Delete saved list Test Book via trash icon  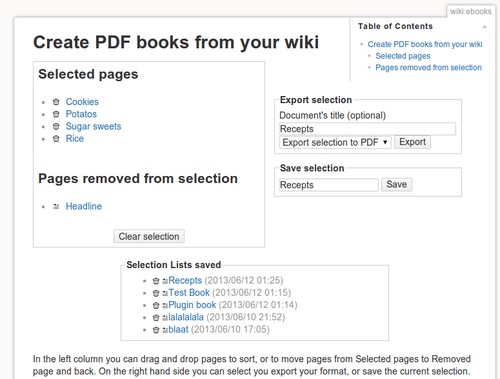click(x=156, y=293)
